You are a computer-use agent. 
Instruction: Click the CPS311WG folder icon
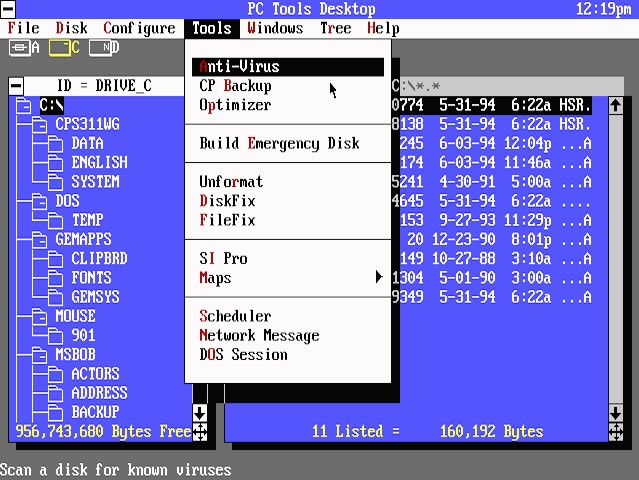tap(40, 125)
